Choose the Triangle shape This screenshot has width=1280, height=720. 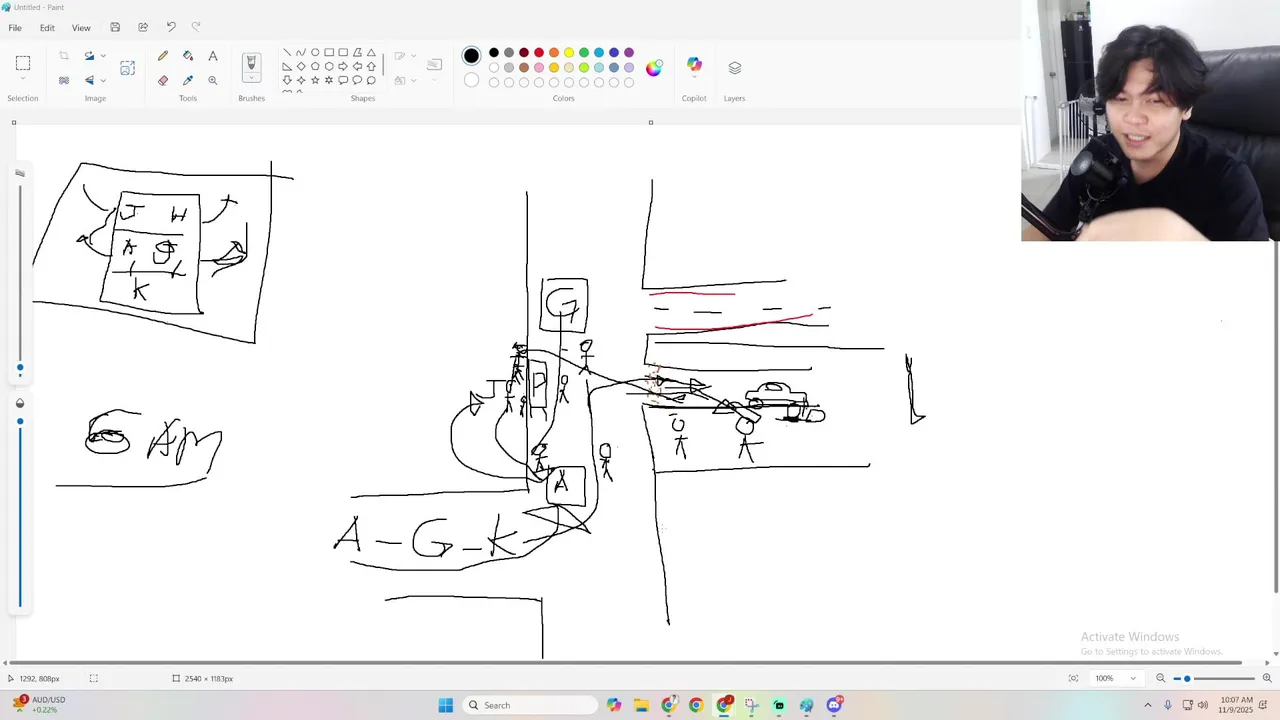click(x=371, y=52)
